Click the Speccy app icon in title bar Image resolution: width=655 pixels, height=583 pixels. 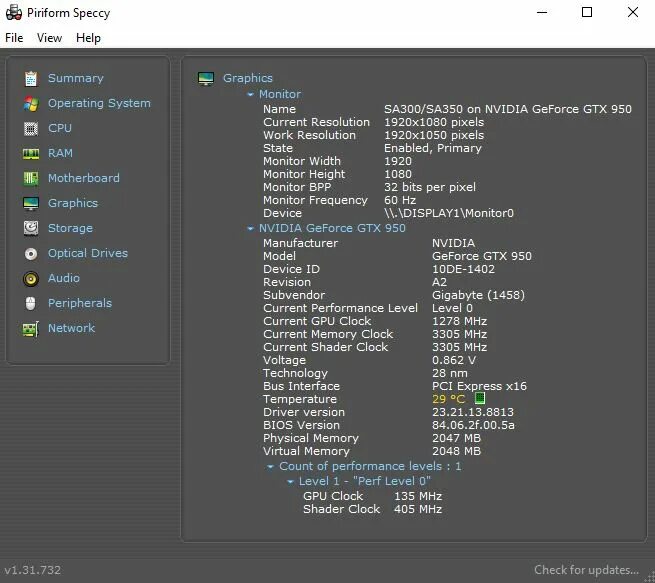pyautogui.click(x=14, y=13)
